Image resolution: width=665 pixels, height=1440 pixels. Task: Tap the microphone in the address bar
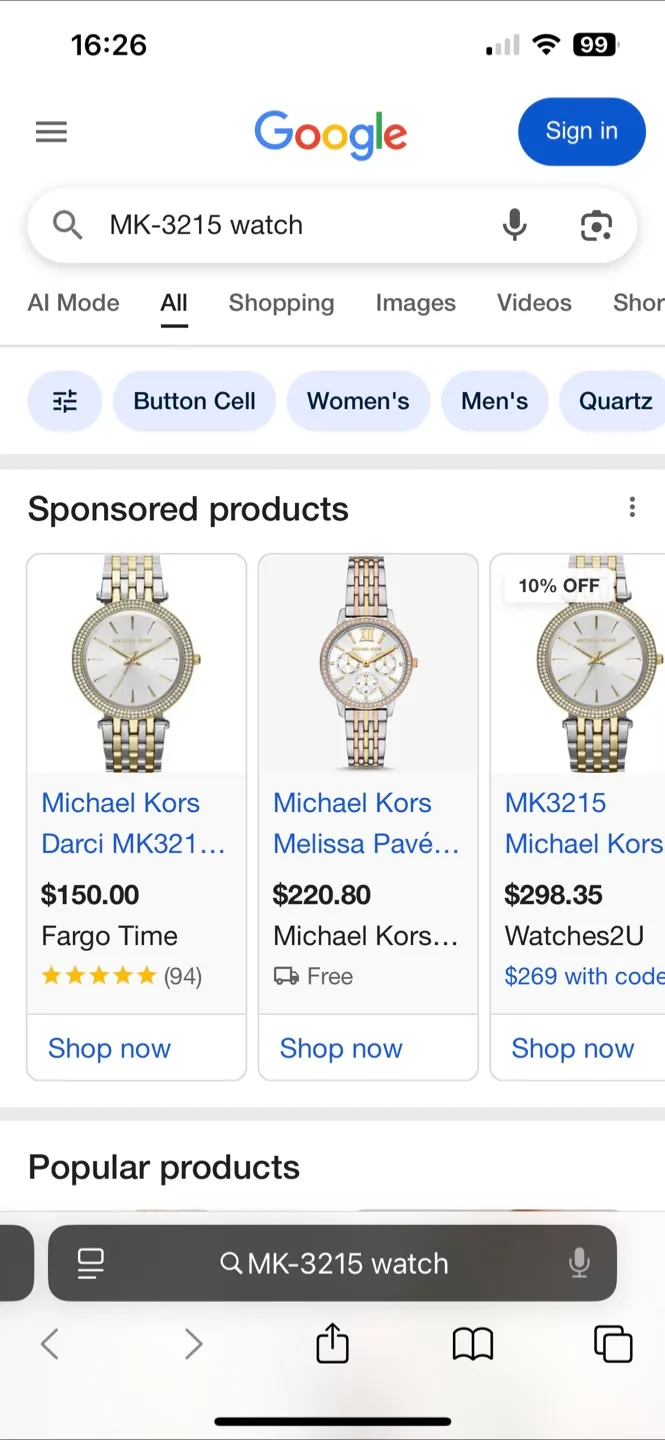tap(580, 1263)
